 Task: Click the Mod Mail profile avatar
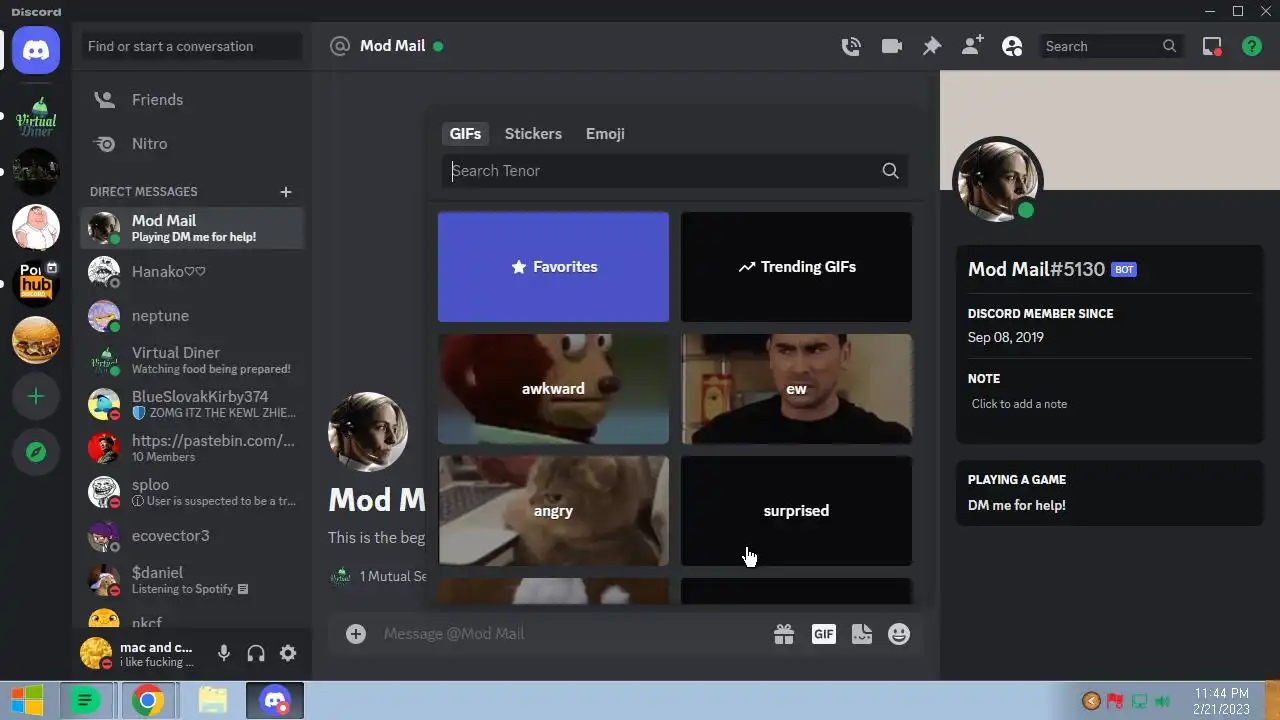(x=997, y=181)
